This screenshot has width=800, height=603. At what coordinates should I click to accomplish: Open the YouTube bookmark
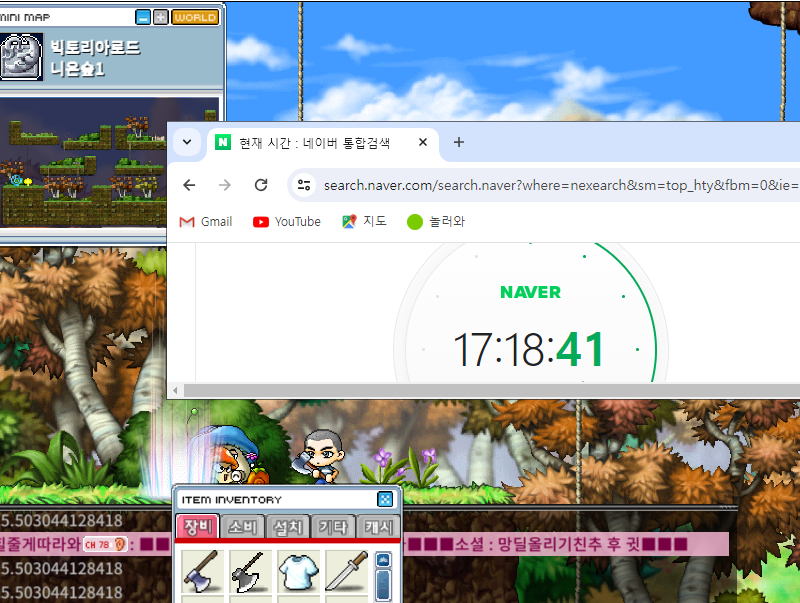pos(287,222)
